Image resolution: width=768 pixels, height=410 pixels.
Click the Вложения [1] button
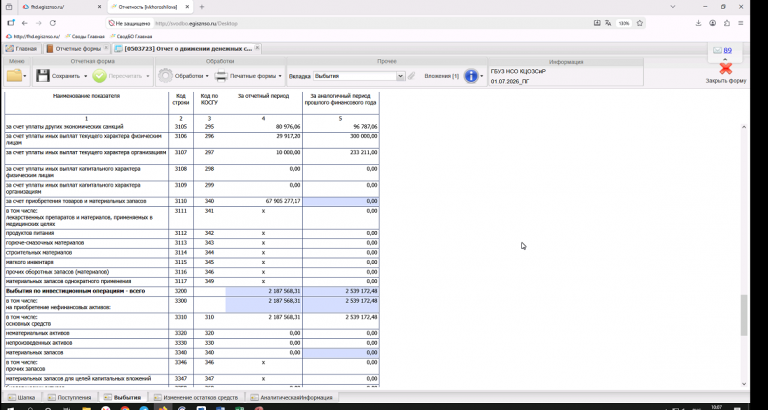pos(441,76)
